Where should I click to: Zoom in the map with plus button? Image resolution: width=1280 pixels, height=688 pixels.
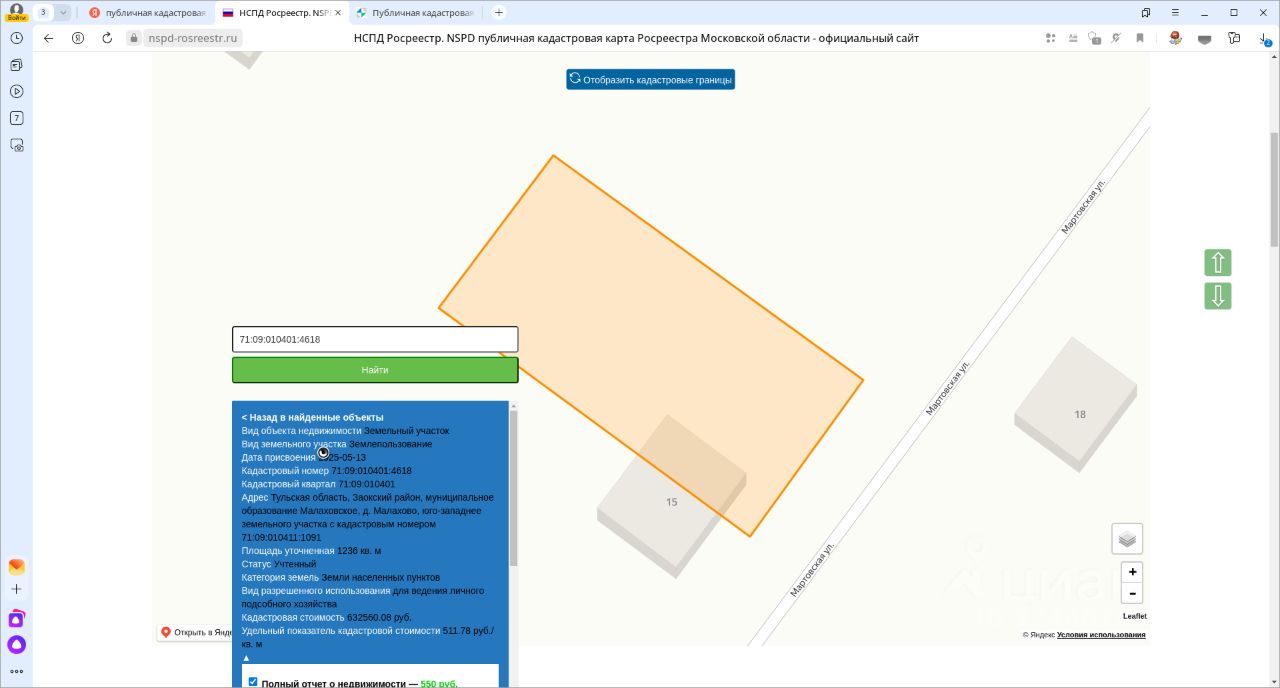[x=1131, y=573]
